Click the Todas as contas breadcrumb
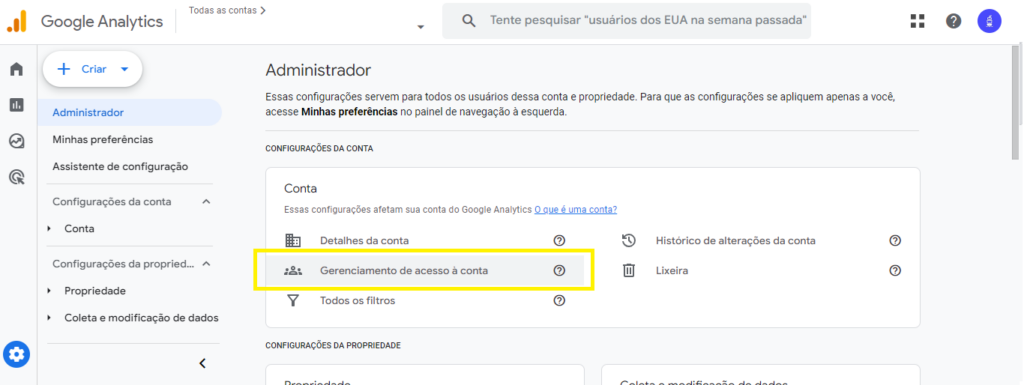Image resolution: width=1024 pixels, height=385 pixels. [227, 10]
